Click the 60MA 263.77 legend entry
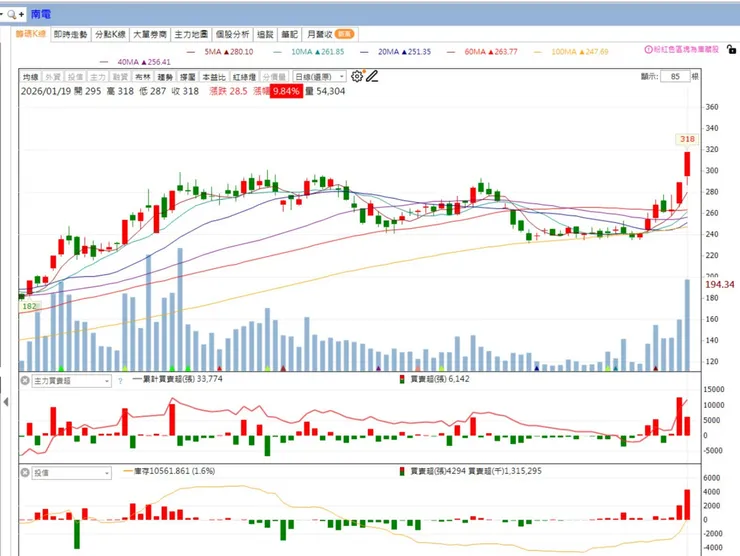Screen dimensions: 740x556 click(x=482, y=51)
